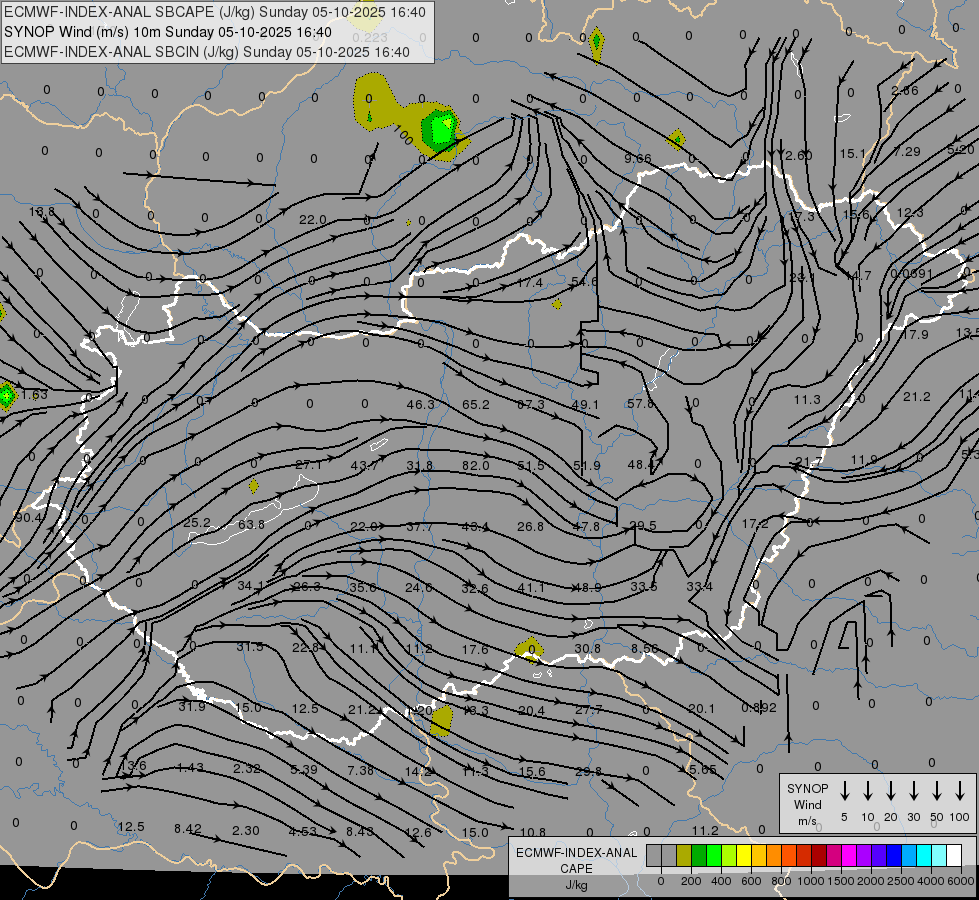Click the 90.4 value near left edge

[28, 518]
